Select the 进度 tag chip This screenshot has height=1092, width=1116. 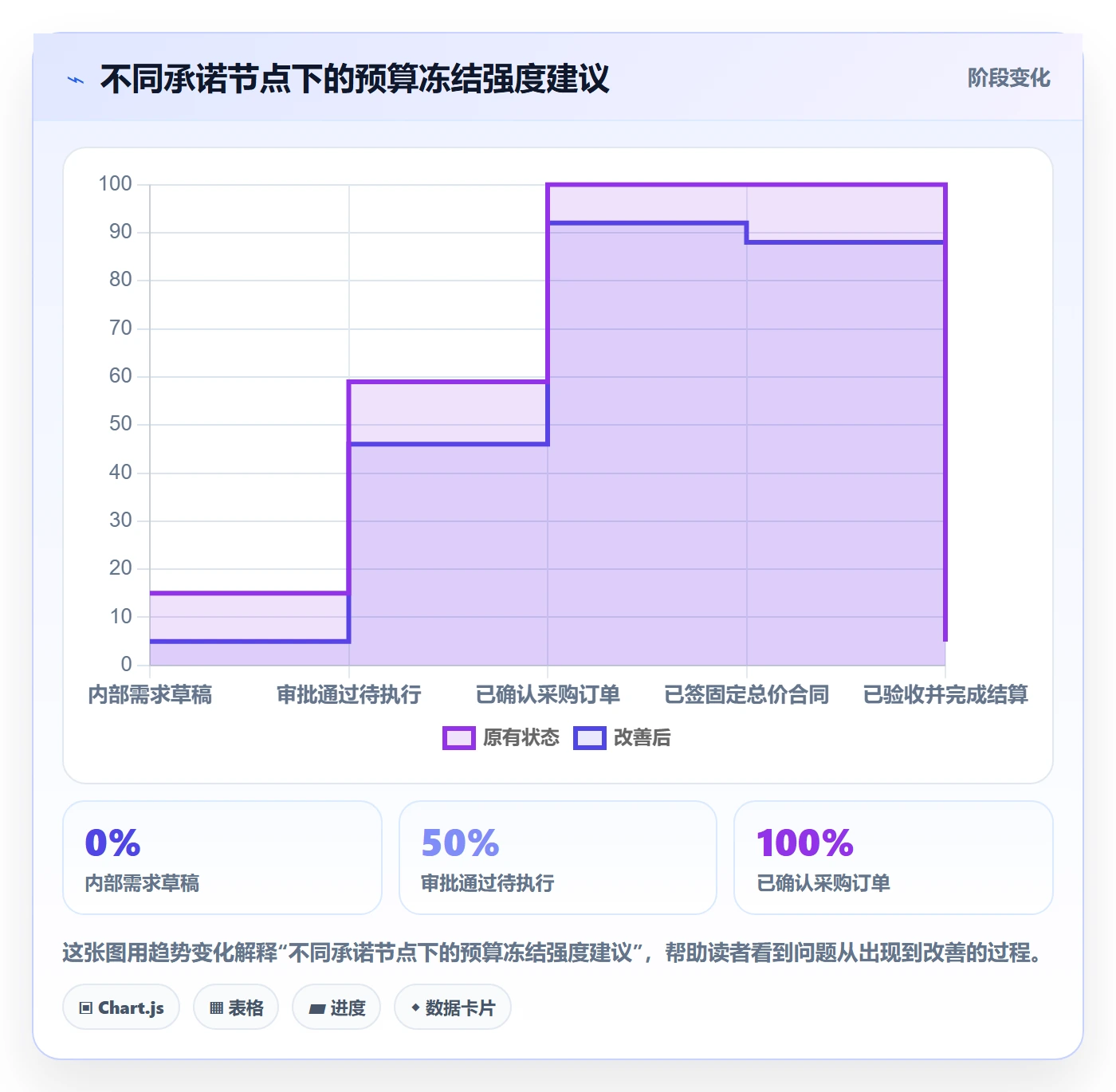[x=336, y=1008]
